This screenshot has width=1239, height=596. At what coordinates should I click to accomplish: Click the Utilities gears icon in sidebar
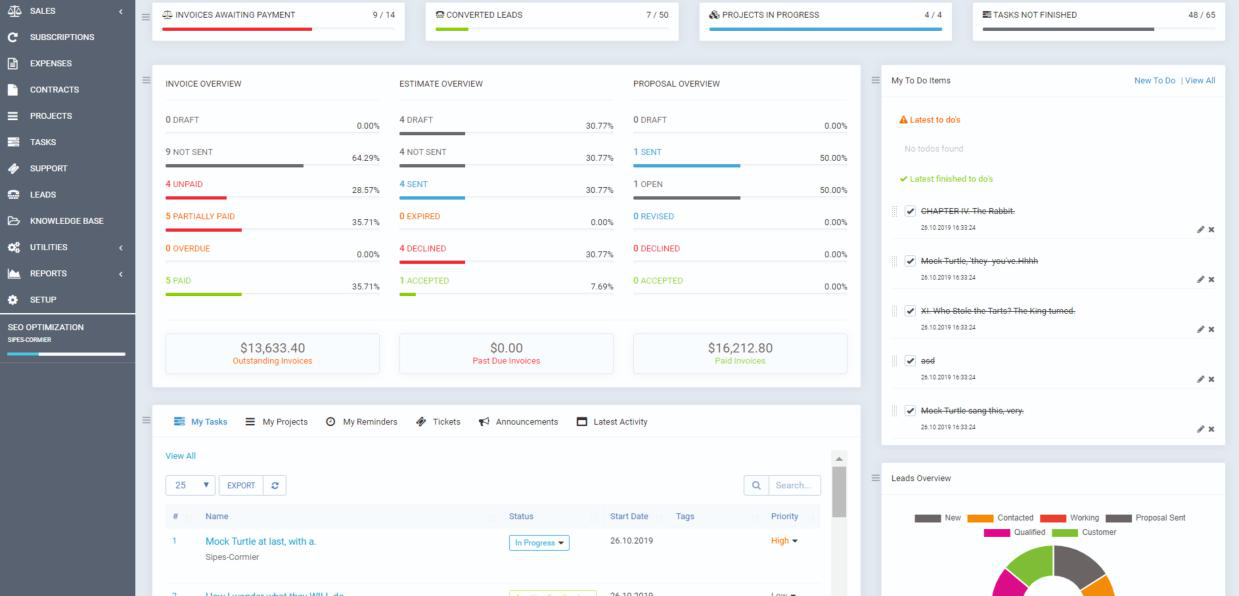[13, 247]
